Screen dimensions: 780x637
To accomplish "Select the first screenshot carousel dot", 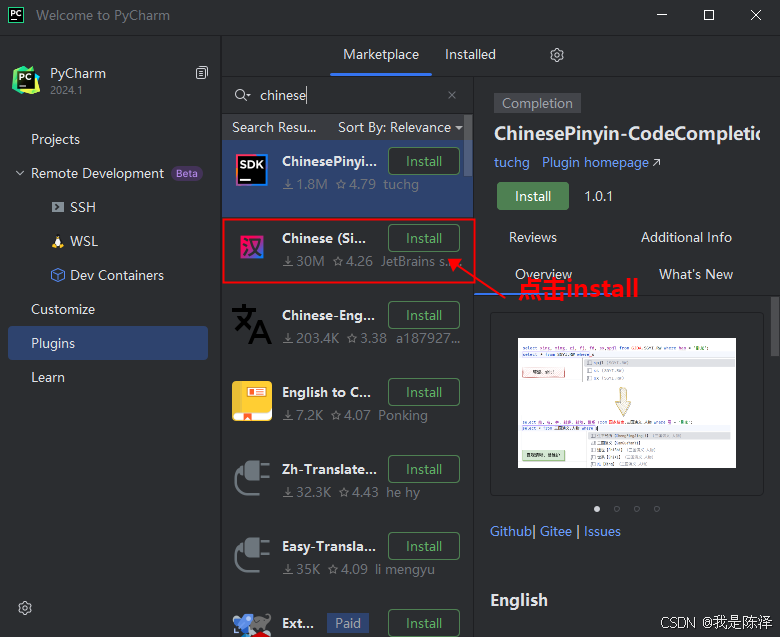I will [597, 509].
